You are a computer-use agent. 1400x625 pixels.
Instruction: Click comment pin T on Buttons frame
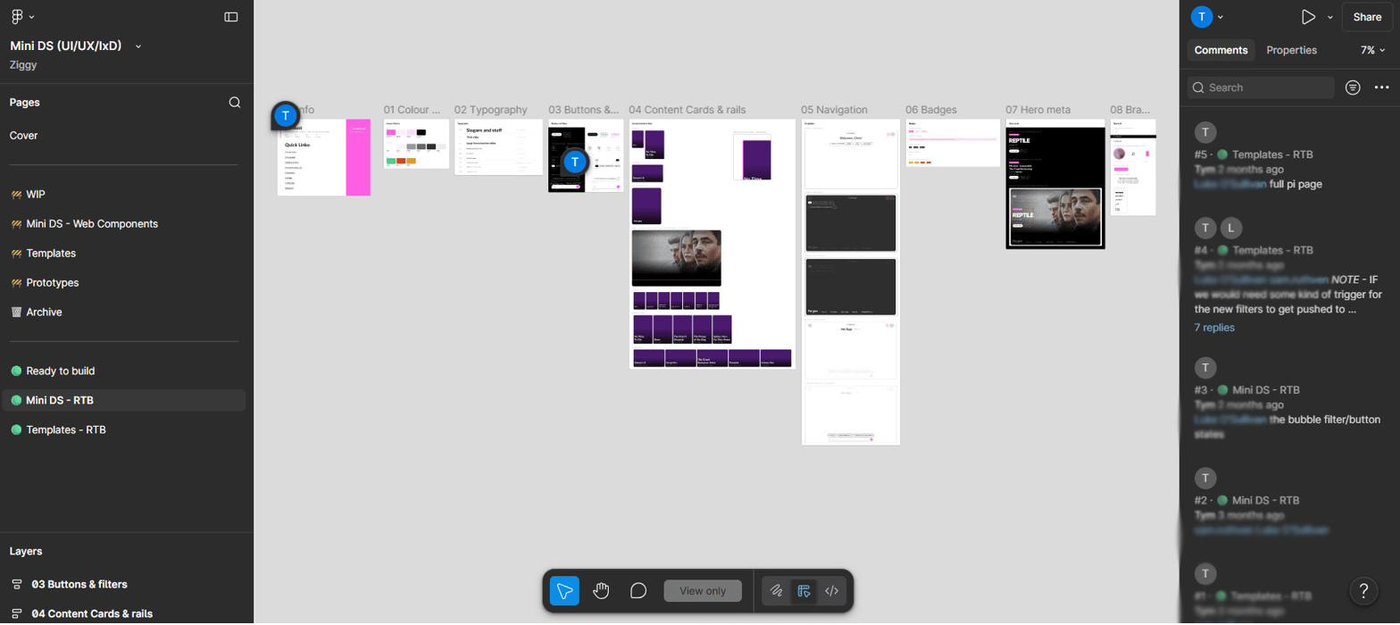coord(574,162)
